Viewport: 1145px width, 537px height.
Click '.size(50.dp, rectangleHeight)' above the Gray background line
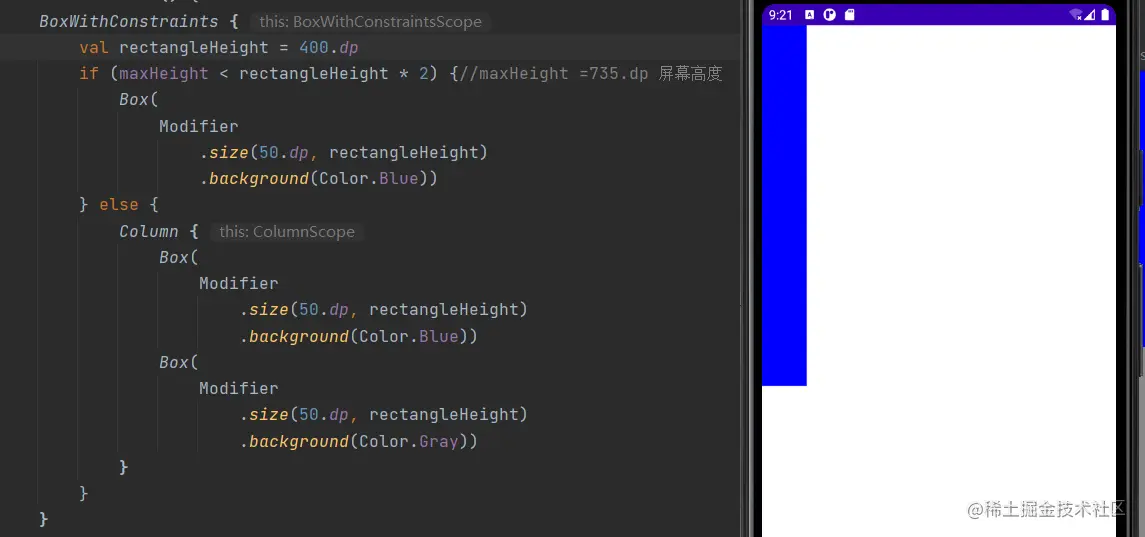pos(383,415)
